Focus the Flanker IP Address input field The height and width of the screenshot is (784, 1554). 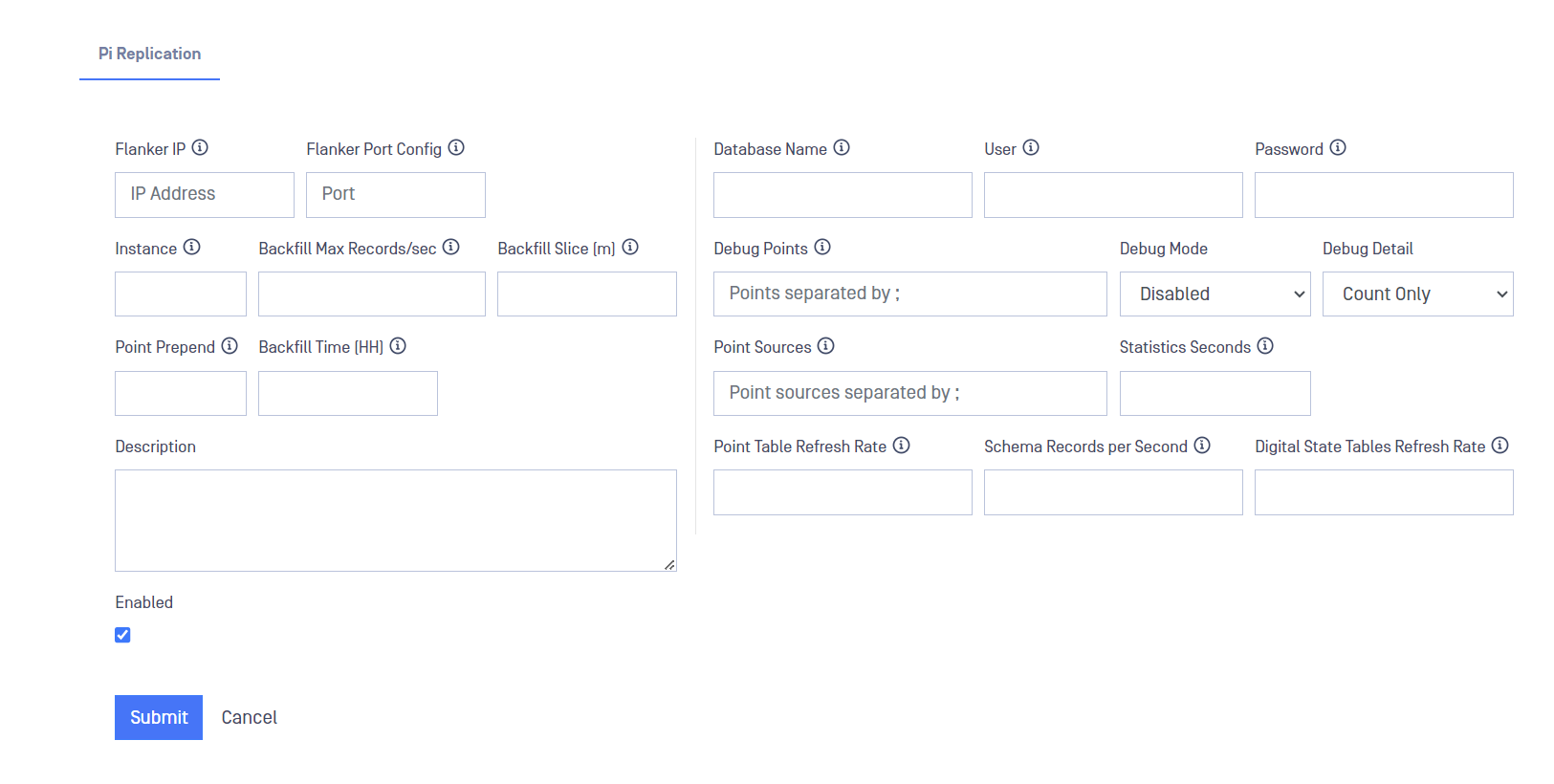point(205,195)
